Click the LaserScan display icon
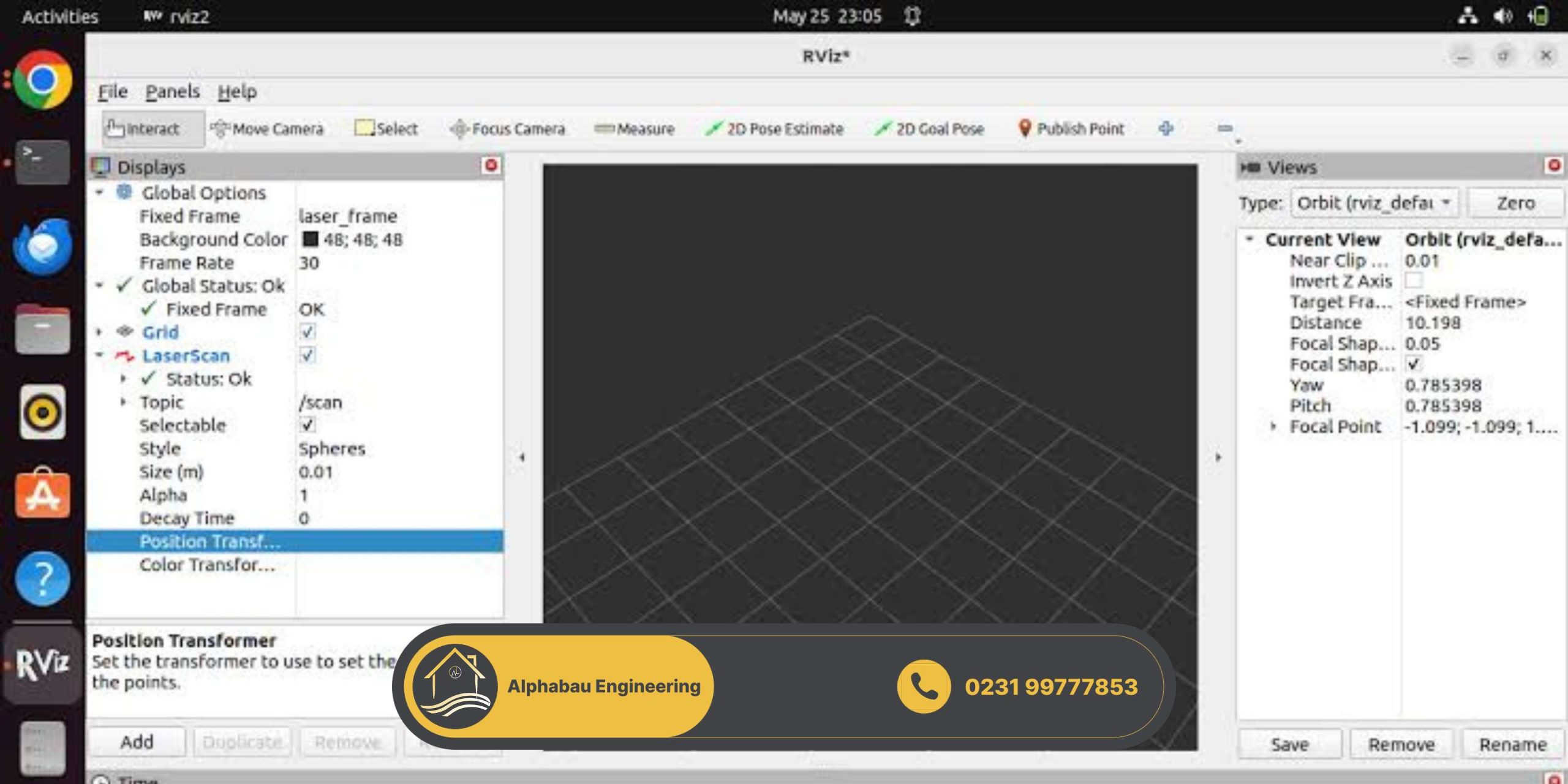Image resolution: width=1568 pixels, height=784 pixels. [x=125, y=355]
